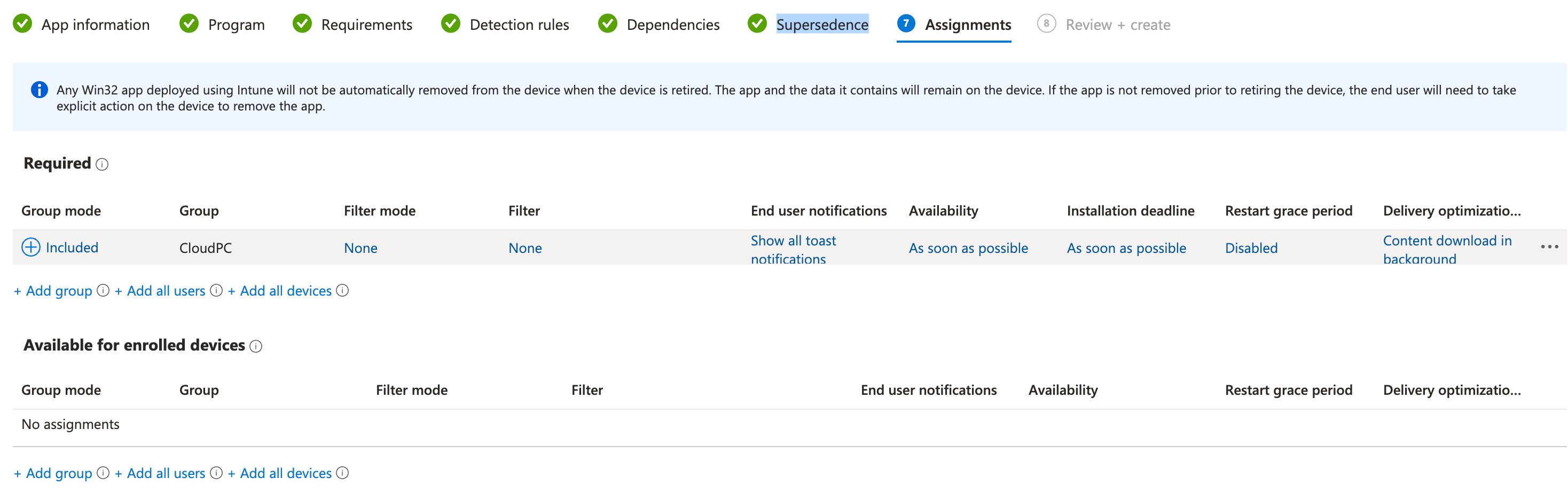Viewport: 1568px width, 493px height.
Task: Switch to the Detection rules step
Action: [519, 25]
